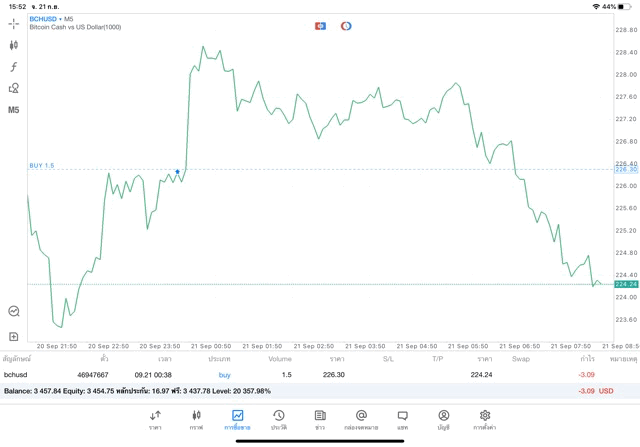Open the BCHUSD symbol header
The height and width of the screenshot is (447, 640).
coord(44,19)
